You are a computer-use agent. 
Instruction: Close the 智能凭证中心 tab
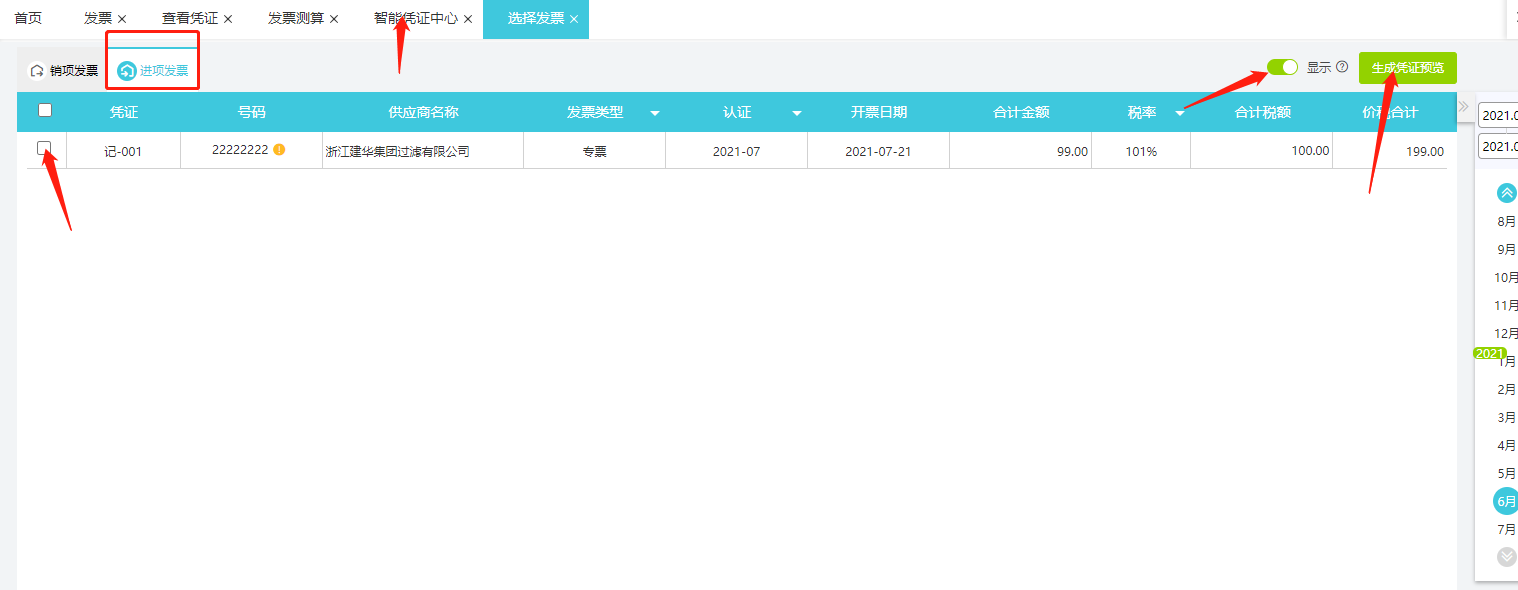(x=468, y=19)
